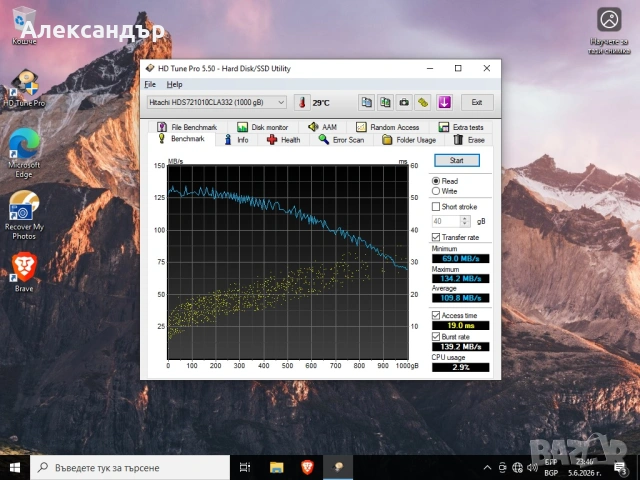
Task: Toggle the Access time checkbox
Action: click(436, 315)
